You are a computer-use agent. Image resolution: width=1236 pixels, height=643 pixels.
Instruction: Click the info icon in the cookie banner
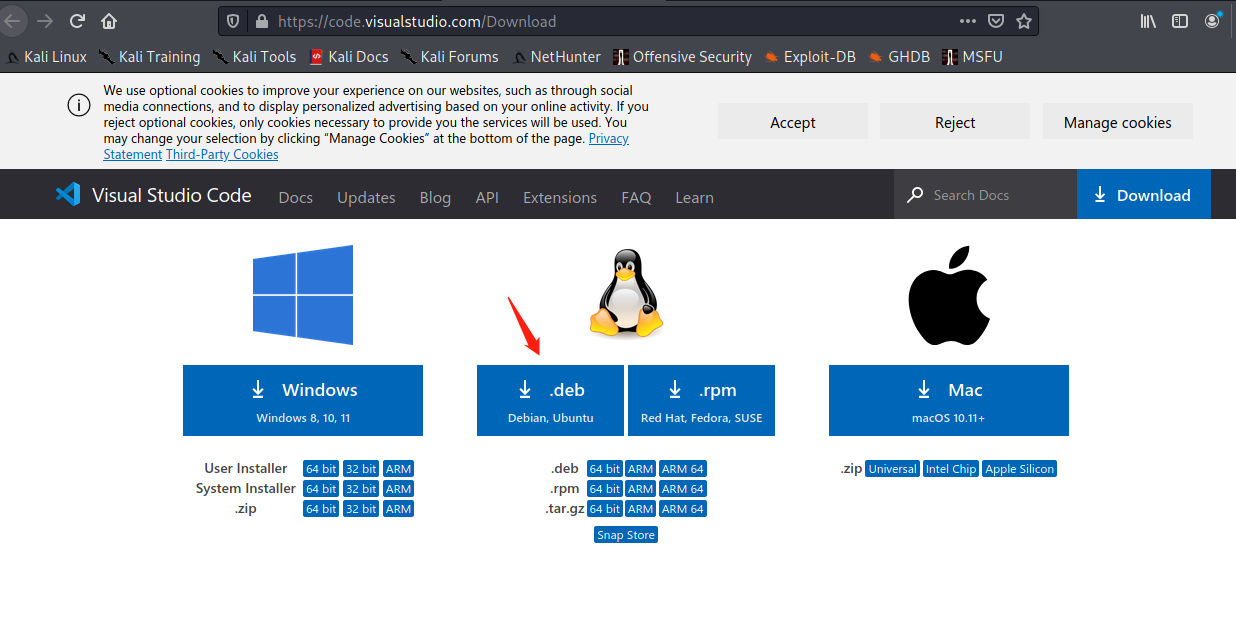click(79, 105)
